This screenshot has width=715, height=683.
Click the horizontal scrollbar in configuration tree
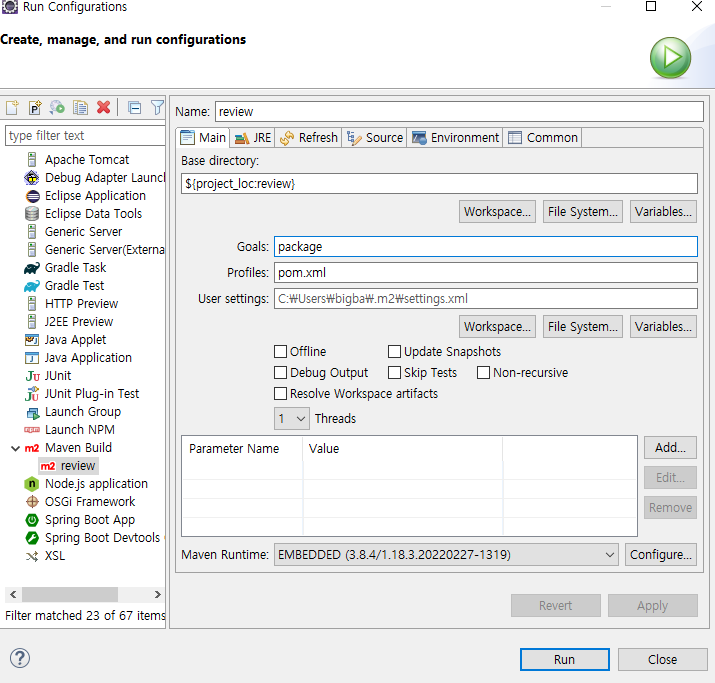tap(70, 595)
